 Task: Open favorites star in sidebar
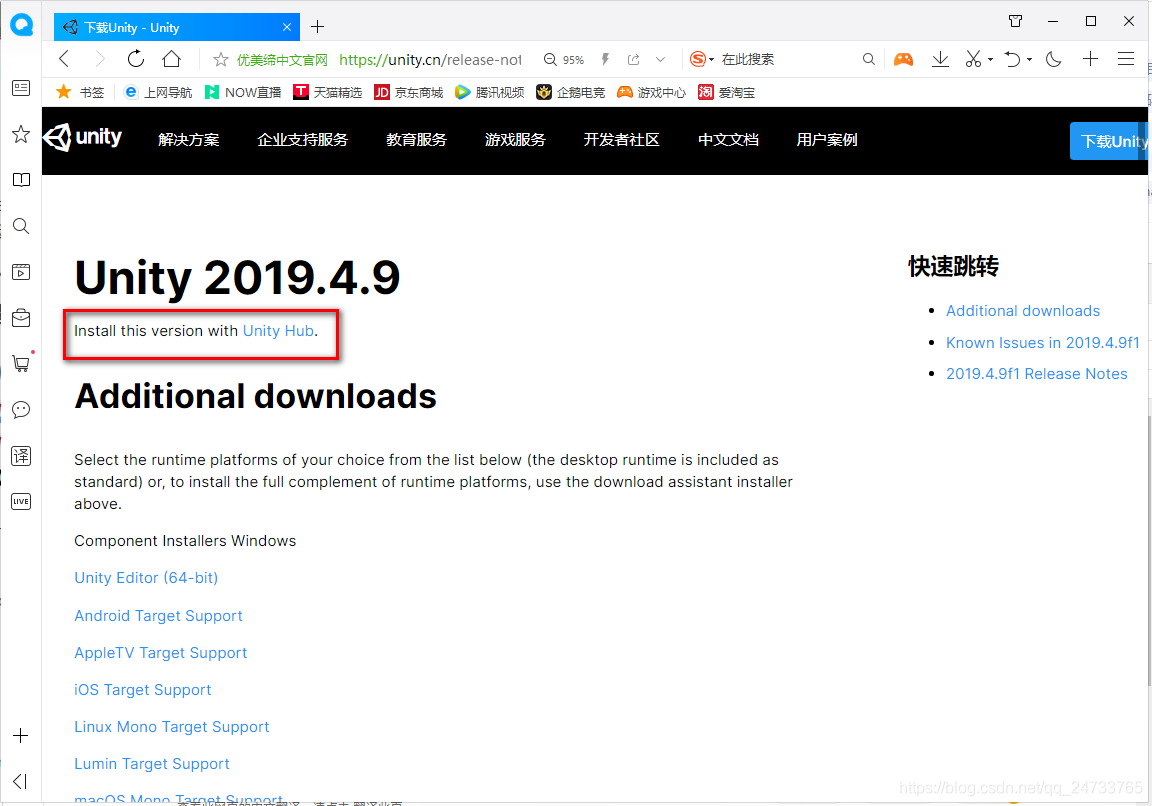pyautogui.click(x=21, y=134)
